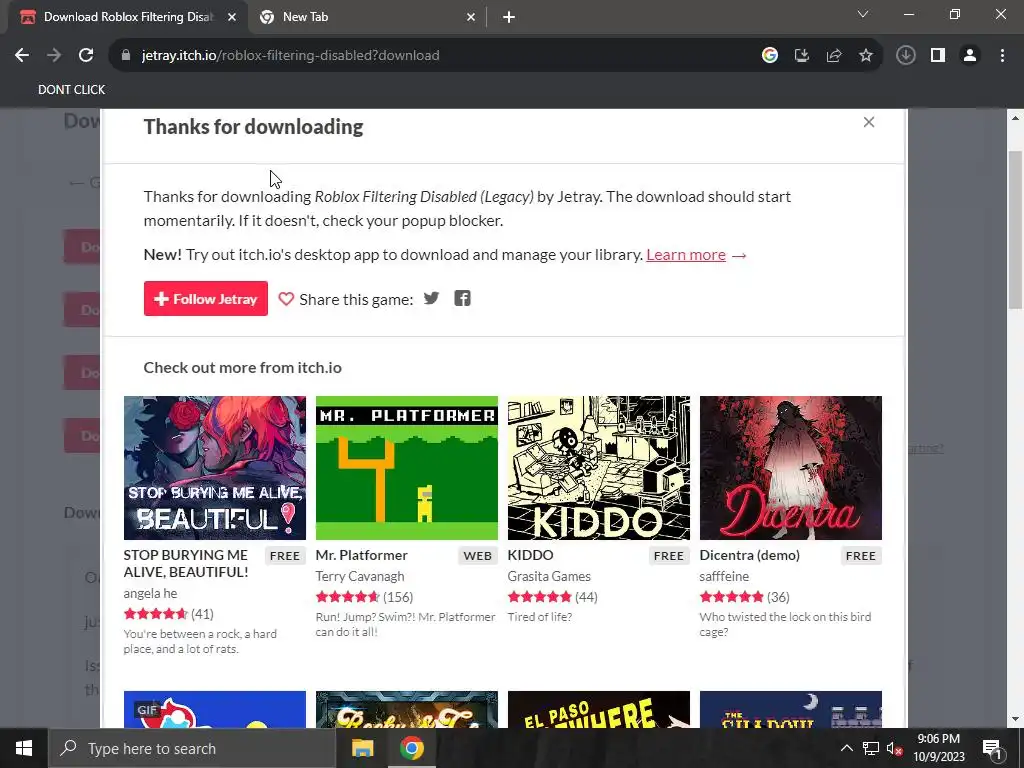The width and height of the screenshot is (1024, 768).
Task: Open author Terry Cavanagh profile
Action: click(x=360, y=576)
